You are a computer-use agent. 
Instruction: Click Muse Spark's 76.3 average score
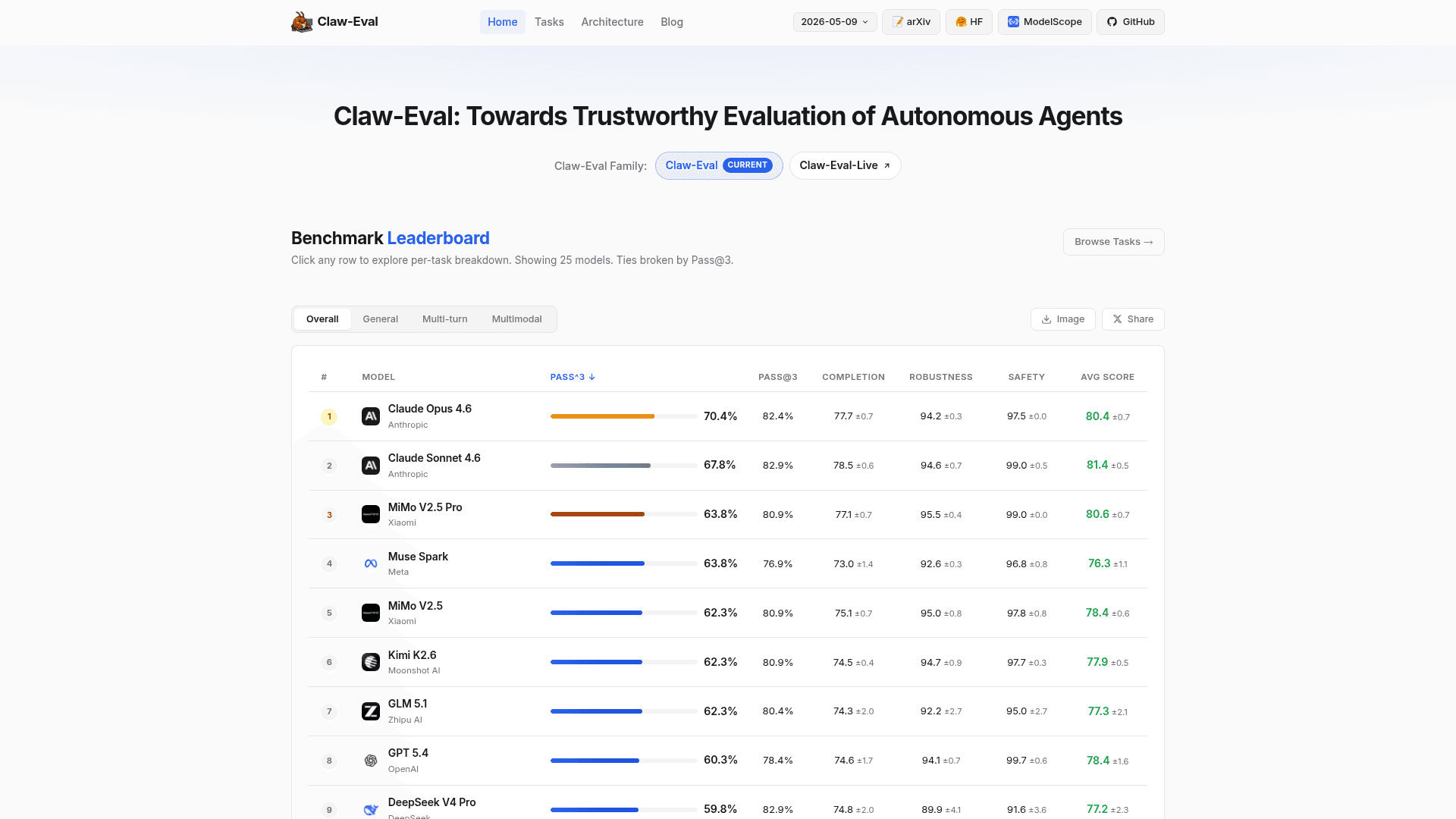click(x=1099, y=563)
